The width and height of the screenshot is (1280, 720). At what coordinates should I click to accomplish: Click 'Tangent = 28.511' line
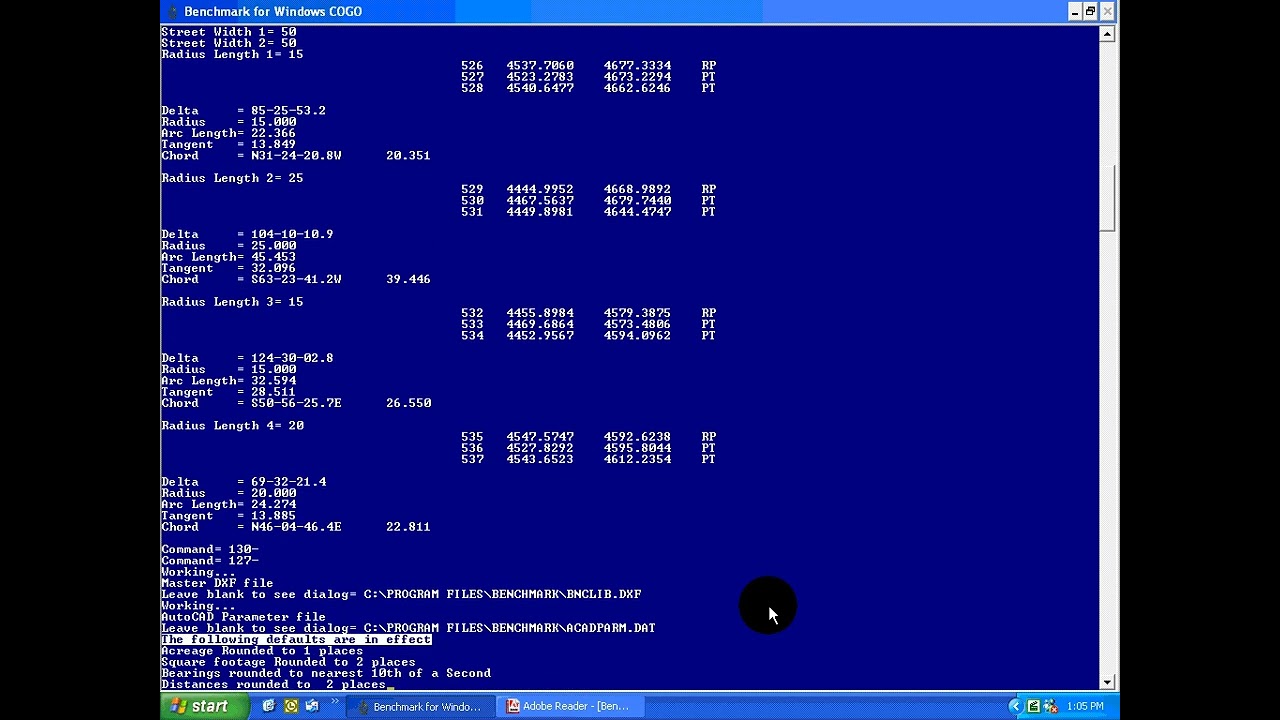(x=228, y=392)
